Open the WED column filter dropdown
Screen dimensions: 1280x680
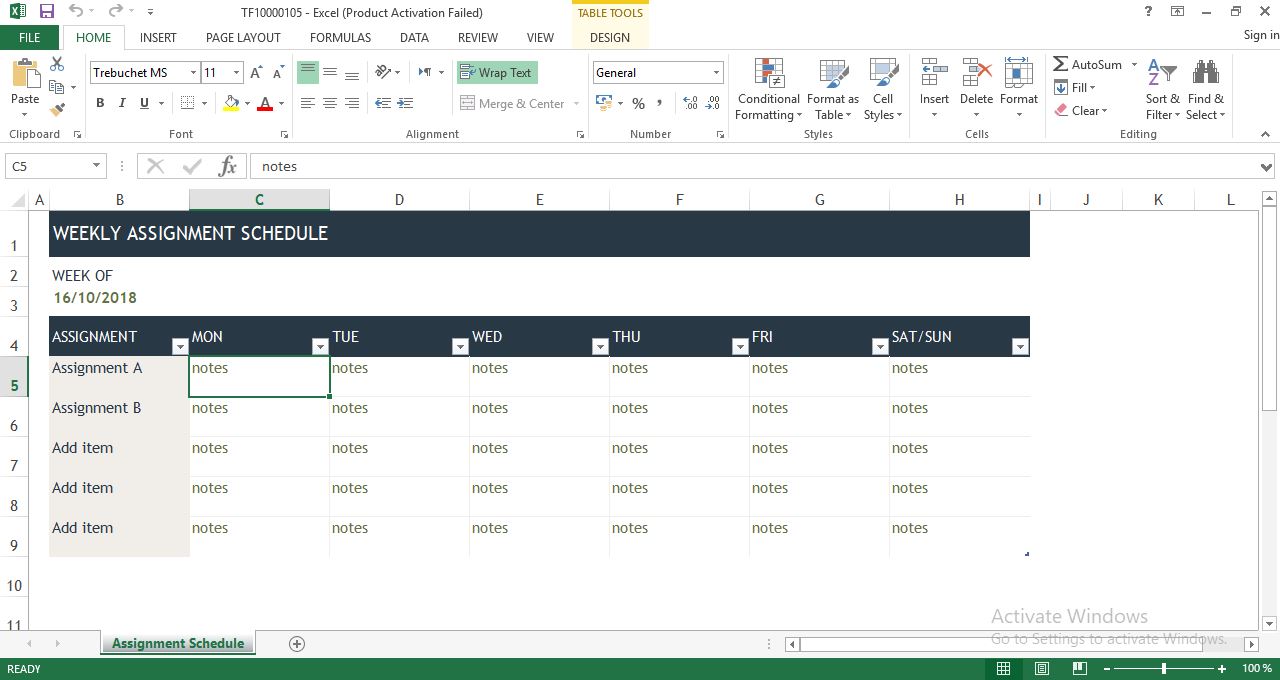(x=600, y=346)
